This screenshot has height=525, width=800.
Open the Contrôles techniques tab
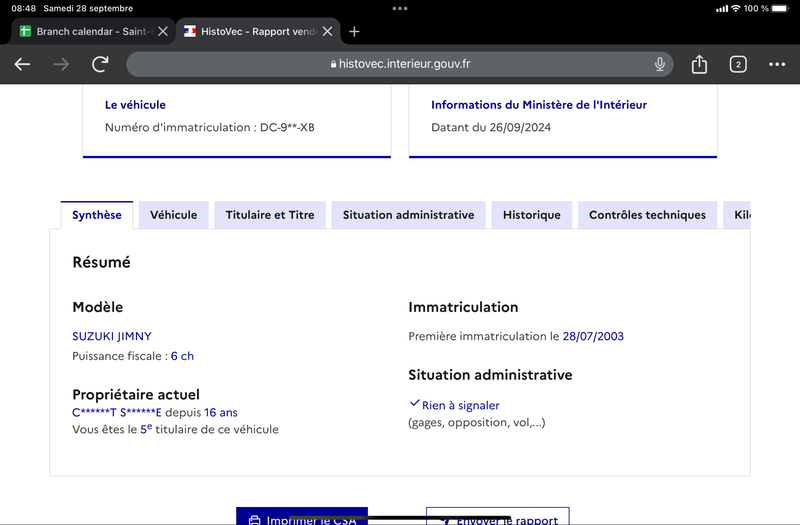(647, 215)
